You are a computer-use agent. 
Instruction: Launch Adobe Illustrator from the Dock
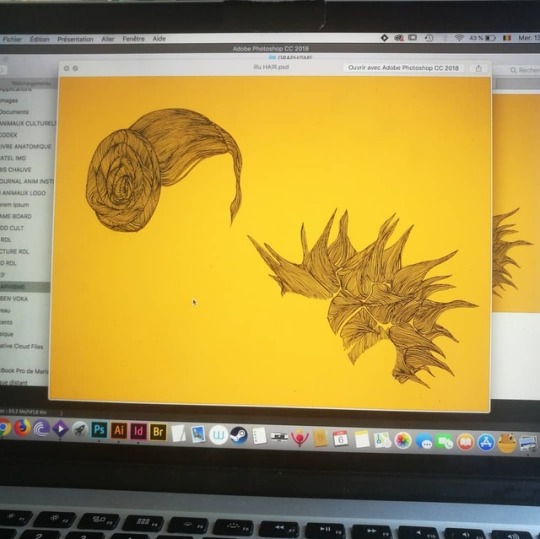119,430
